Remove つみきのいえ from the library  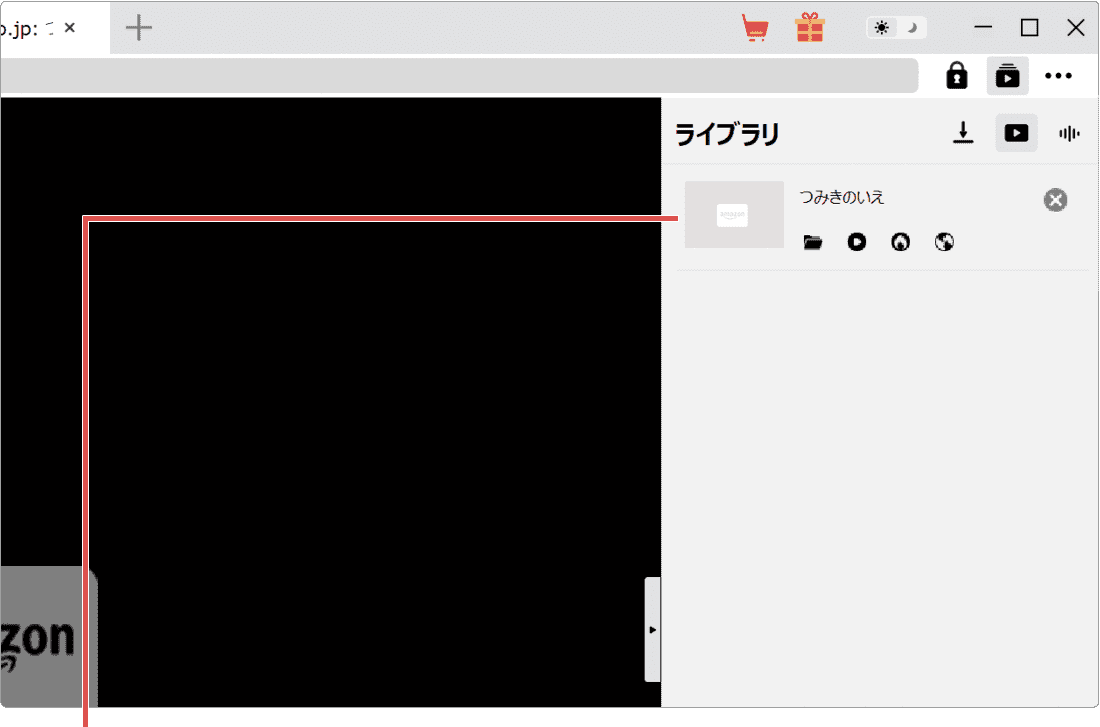pyautogui.click(x=1055, y=200)
